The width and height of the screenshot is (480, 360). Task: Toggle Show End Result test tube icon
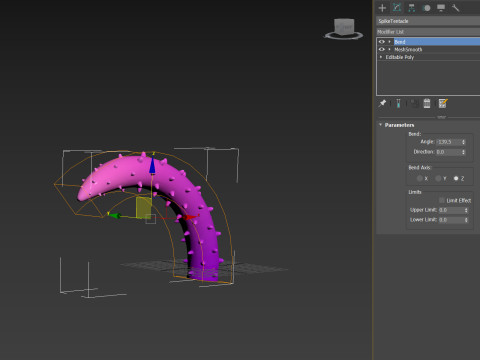coord(398,103)
